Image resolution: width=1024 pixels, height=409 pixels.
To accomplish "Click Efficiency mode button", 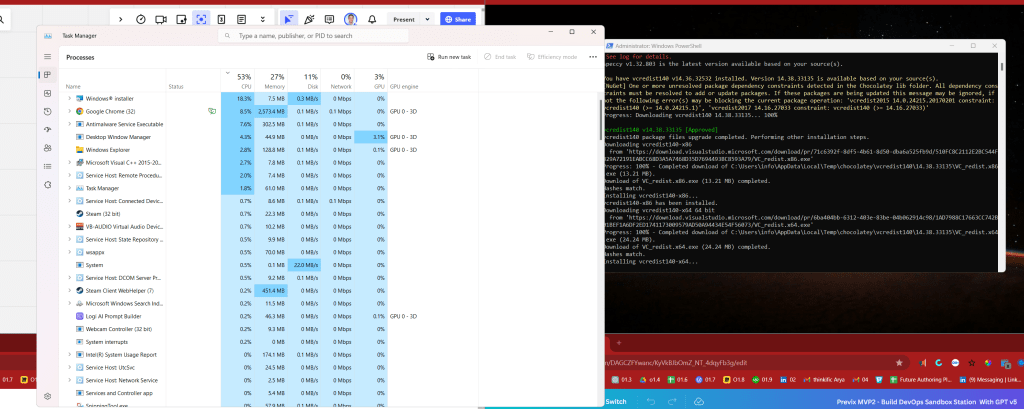I will [552, 57].
